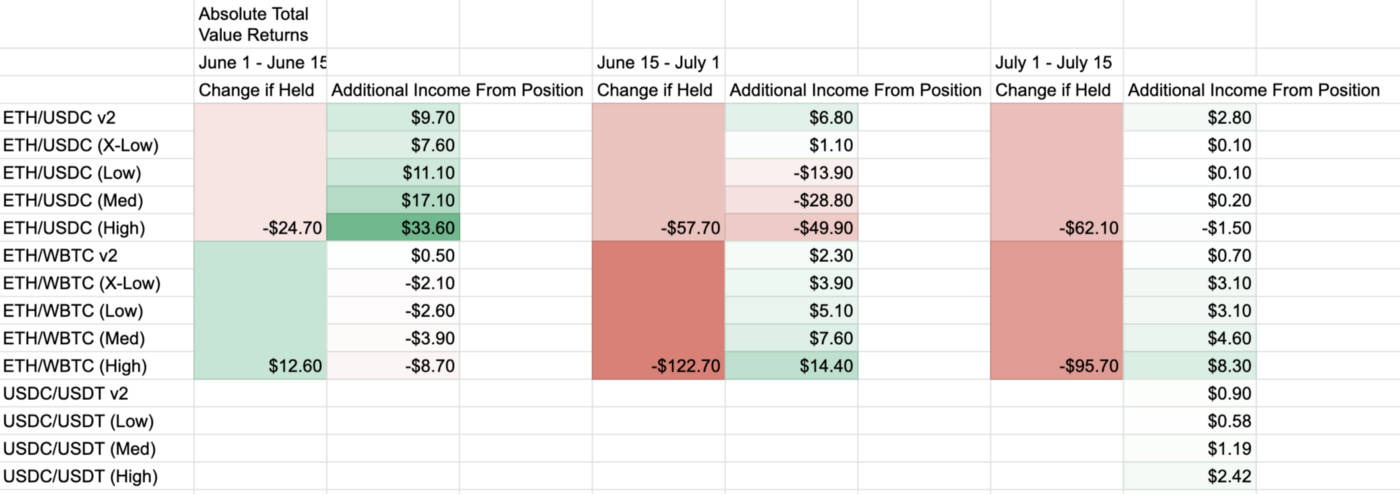Click the -$49.90 cell
The height and width of the screenshot is (494, 1400).
(791, 228)
